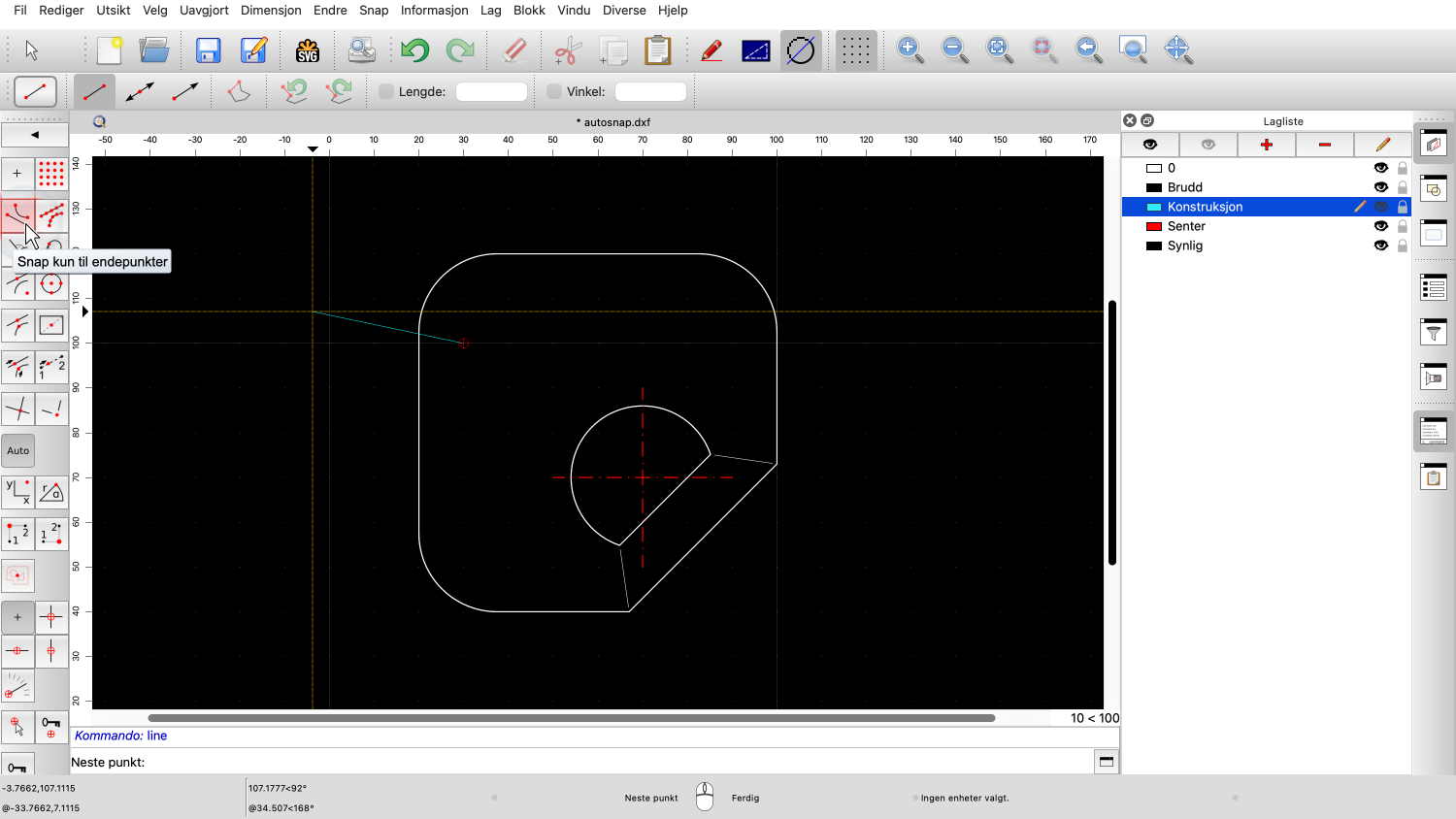Save the drawing with the floppy disk icon

208,50
